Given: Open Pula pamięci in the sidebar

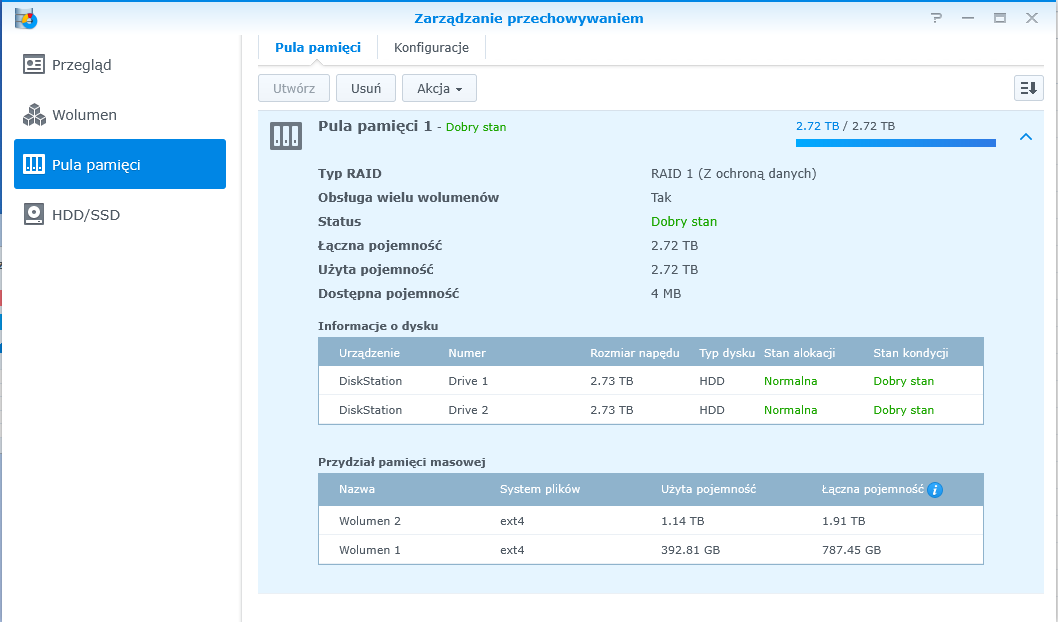Looking at the screenshot, I should tap(120, 165).
